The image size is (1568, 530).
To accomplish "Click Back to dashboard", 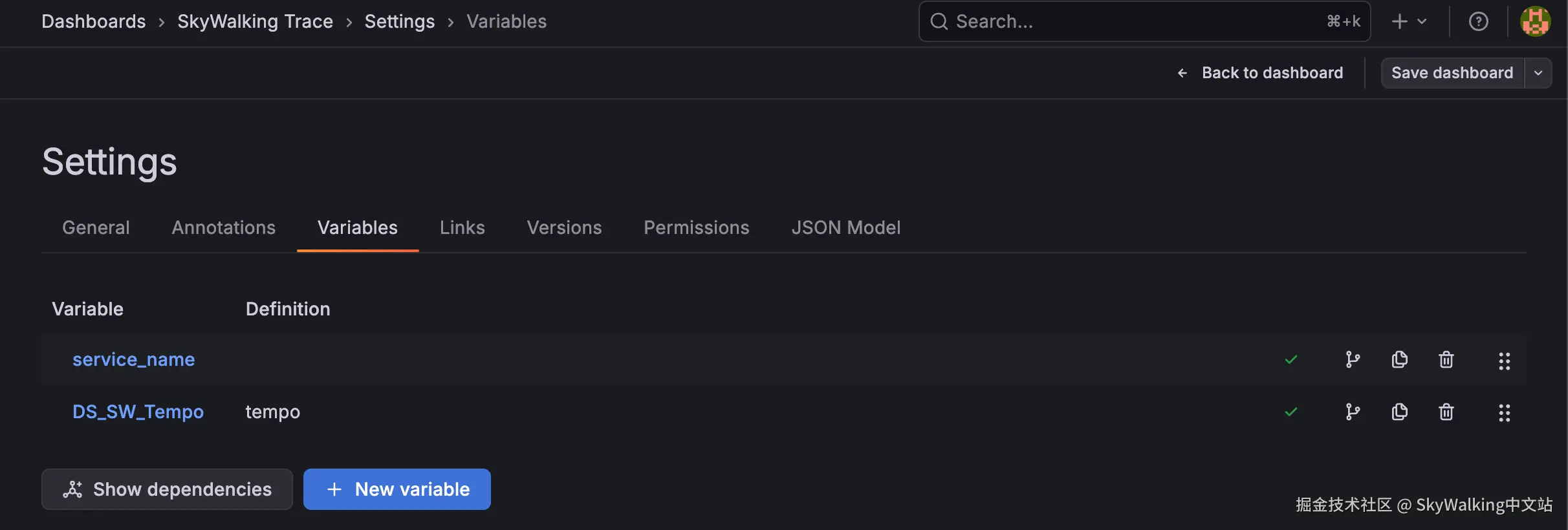I will click(1259, 73).
